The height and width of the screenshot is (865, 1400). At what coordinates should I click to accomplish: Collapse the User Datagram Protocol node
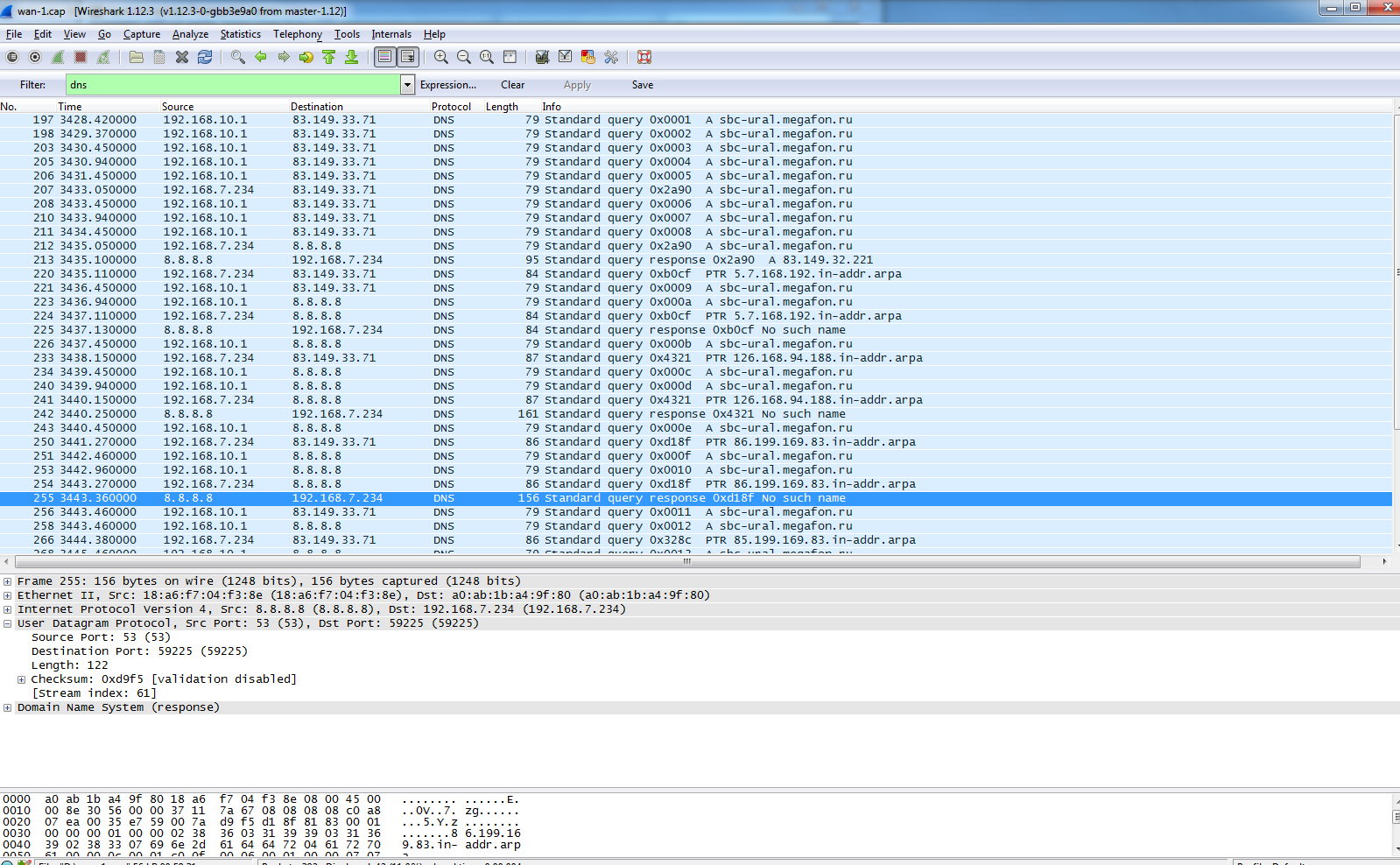(7, 623)
